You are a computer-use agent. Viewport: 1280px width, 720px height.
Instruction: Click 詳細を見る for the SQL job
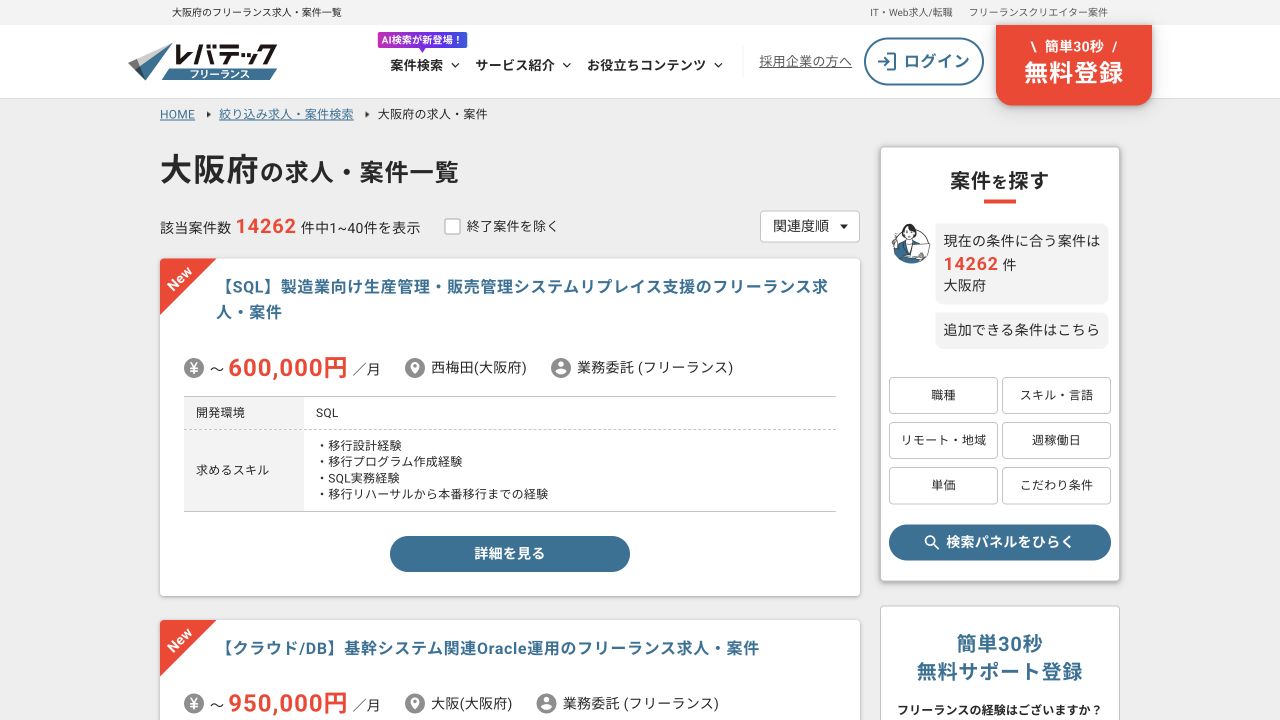pyautogui.click(x=510, y=553)
